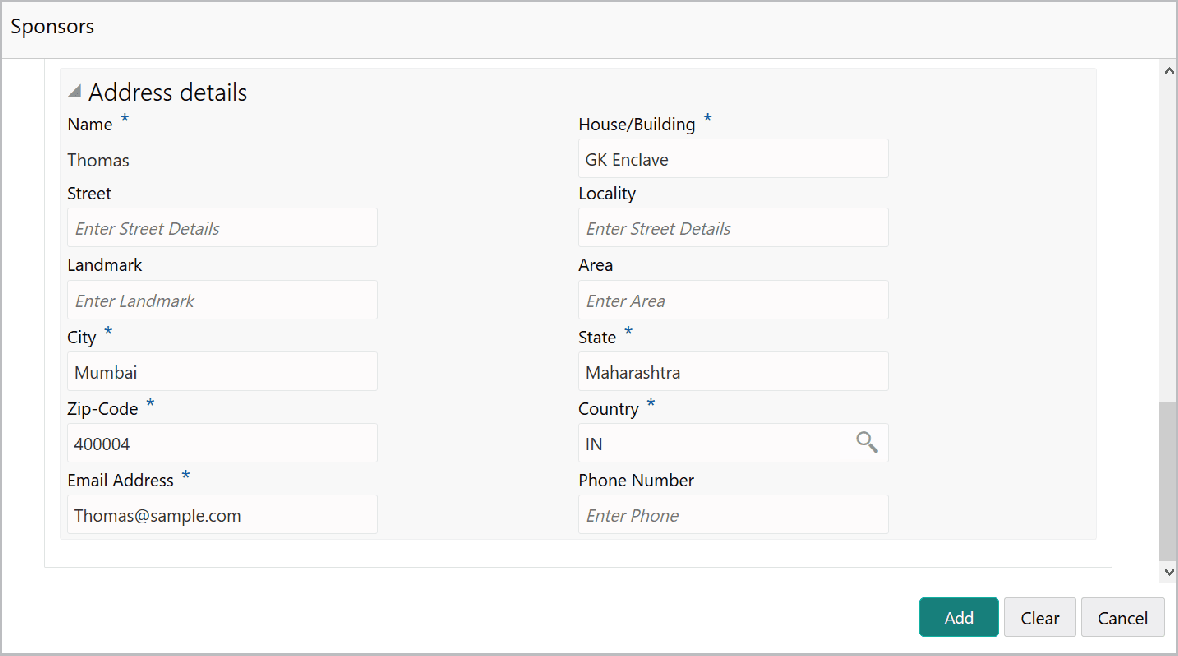Click the Phone Number input field

(x=733, y=515)
